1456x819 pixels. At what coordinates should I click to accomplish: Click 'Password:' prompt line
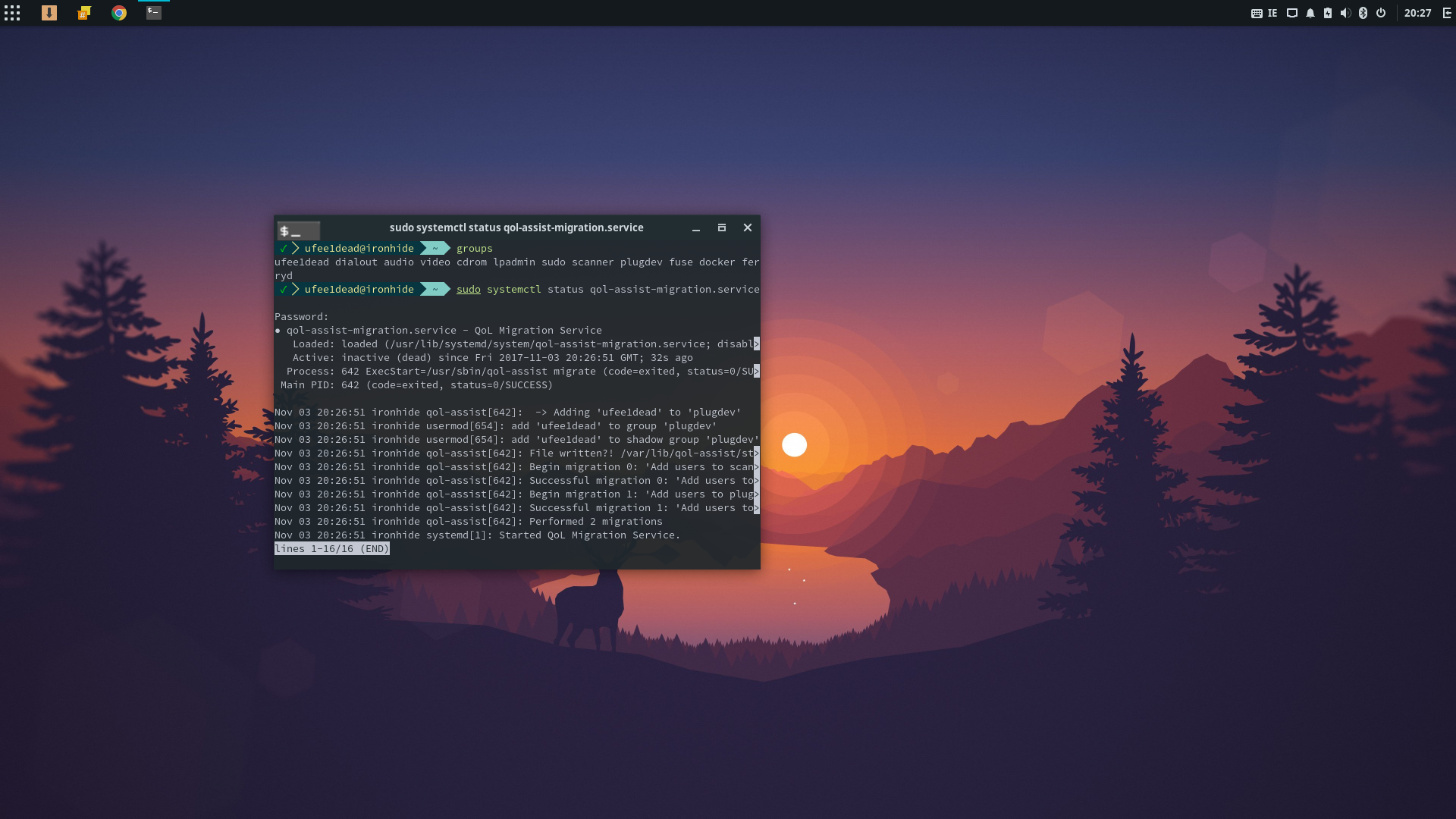[302, 317]
